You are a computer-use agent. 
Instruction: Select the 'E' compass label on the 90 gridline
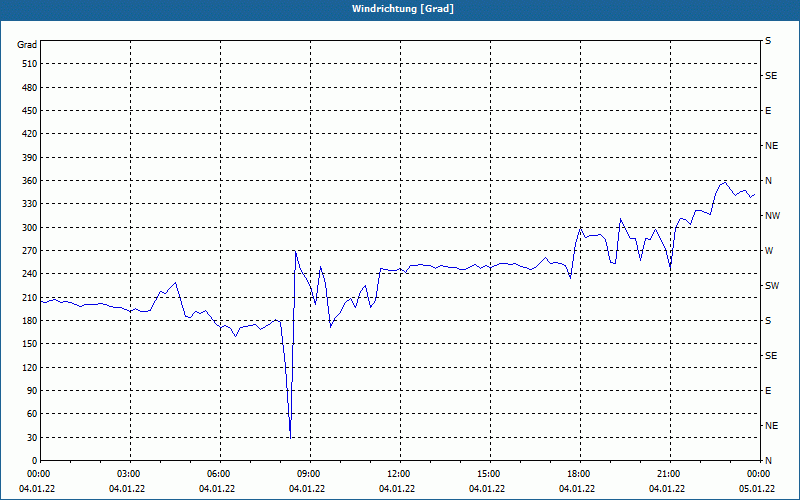pos(768,391)
